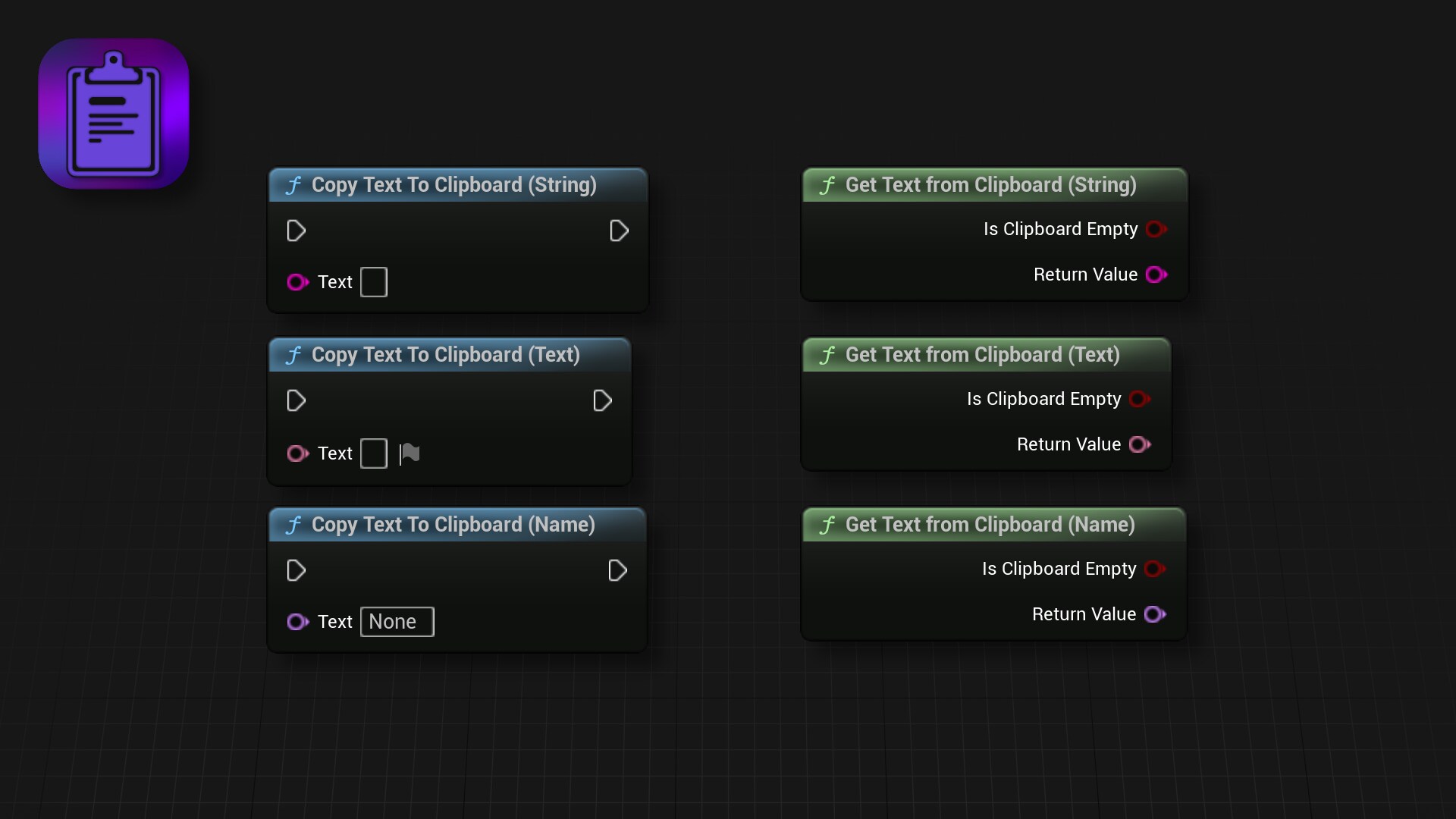Click the exec input pin of Copy Text To Clipboard (Name)

(296, 570)
